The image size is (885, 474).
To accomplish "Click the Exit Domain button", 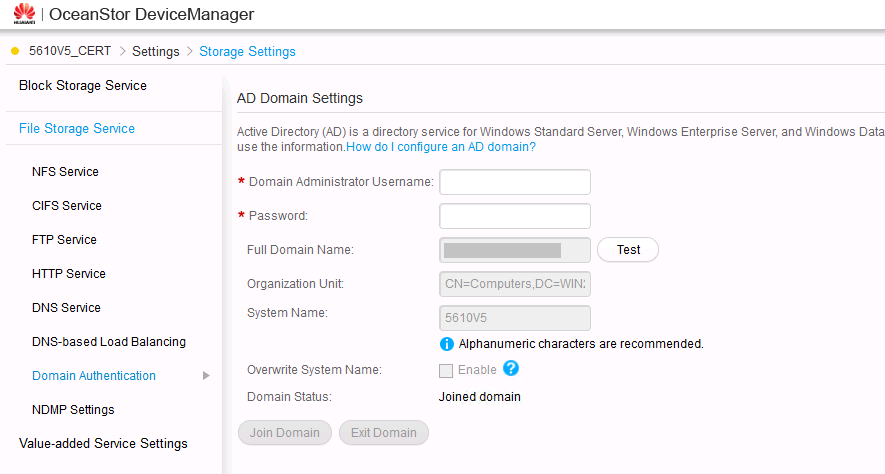I will click(384, 433).
